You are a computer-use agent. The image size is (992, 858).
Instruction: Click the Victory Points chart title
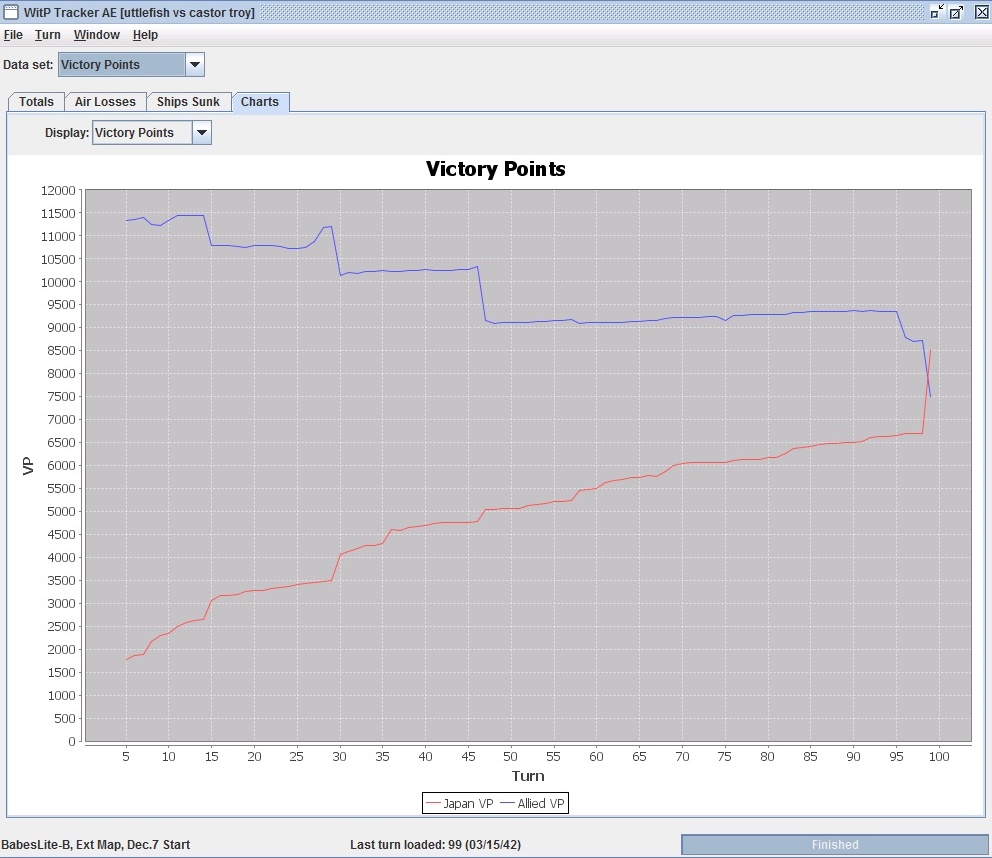coord(495,169)
